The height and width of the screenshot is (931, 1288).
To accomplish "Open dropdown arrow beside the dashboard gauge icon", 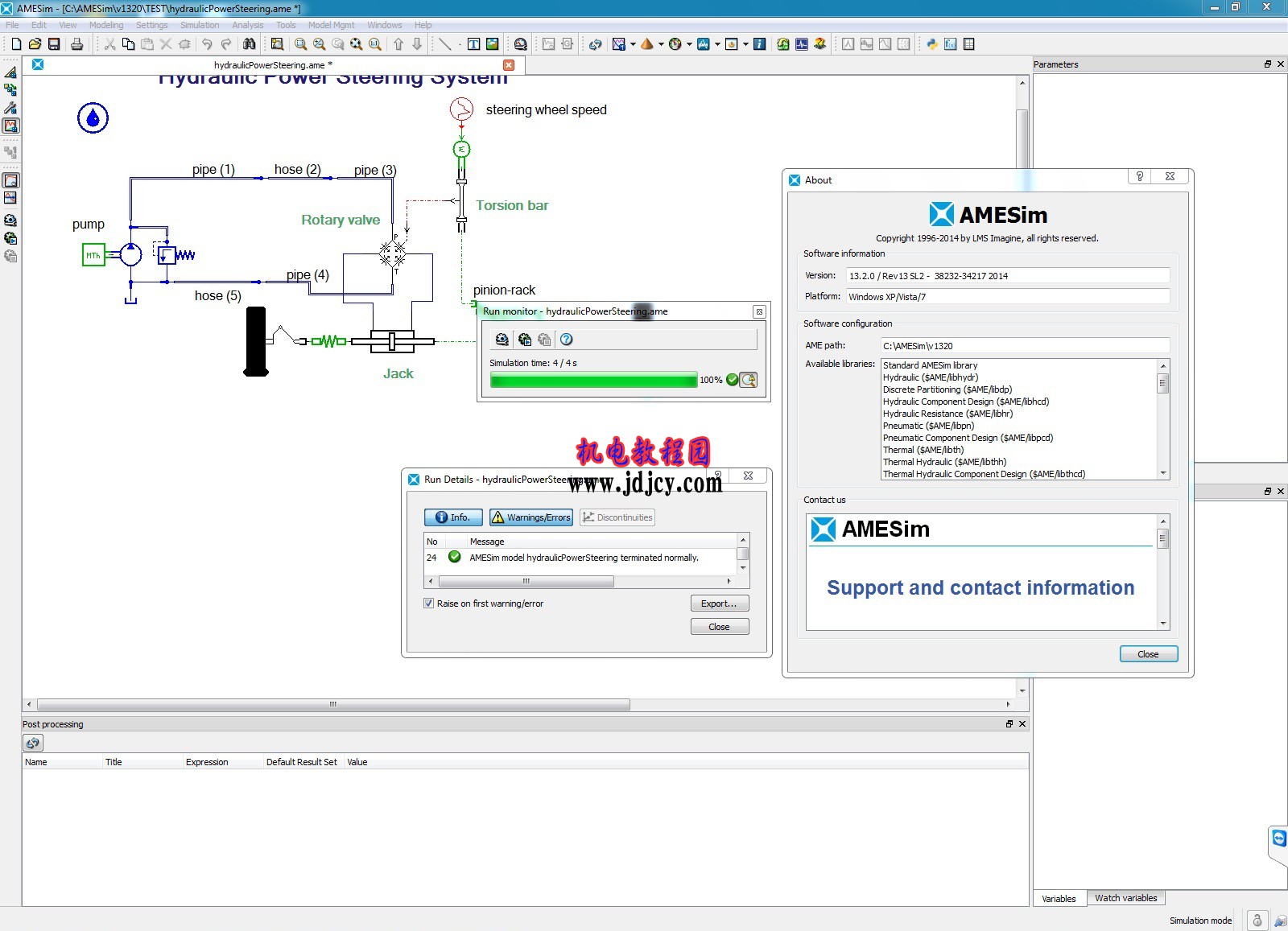I will coord(689,44).
